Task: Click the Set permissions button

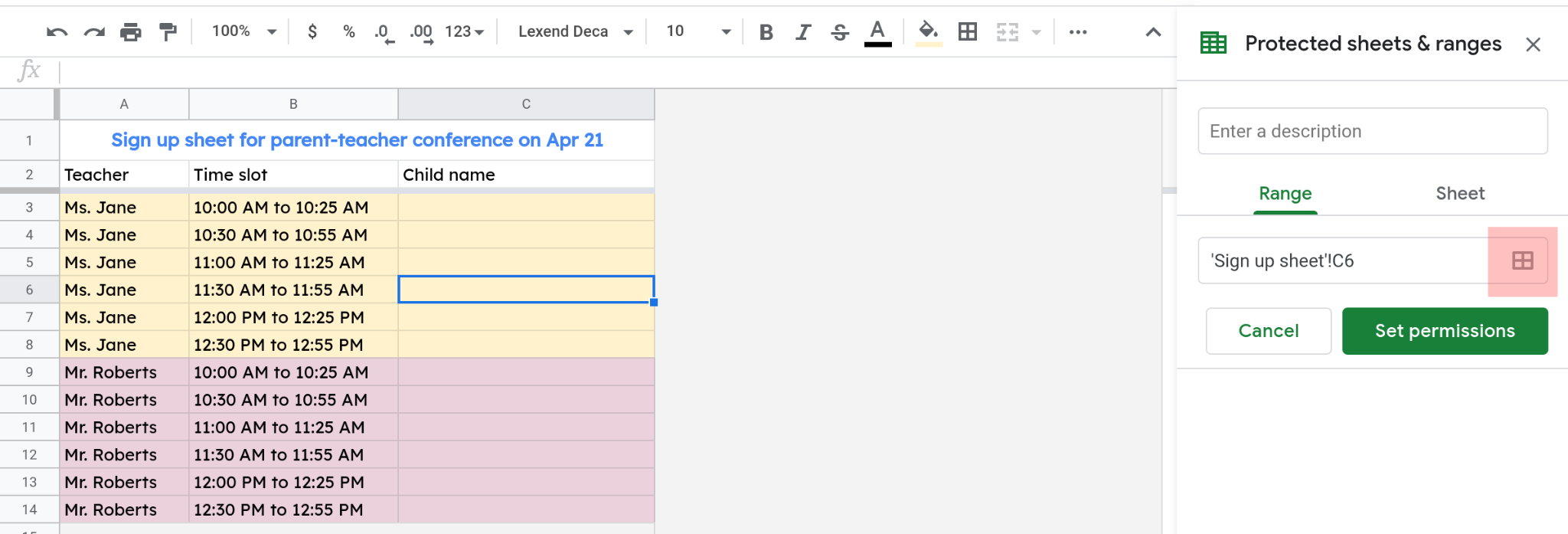Action: (x=1445, y=331)
